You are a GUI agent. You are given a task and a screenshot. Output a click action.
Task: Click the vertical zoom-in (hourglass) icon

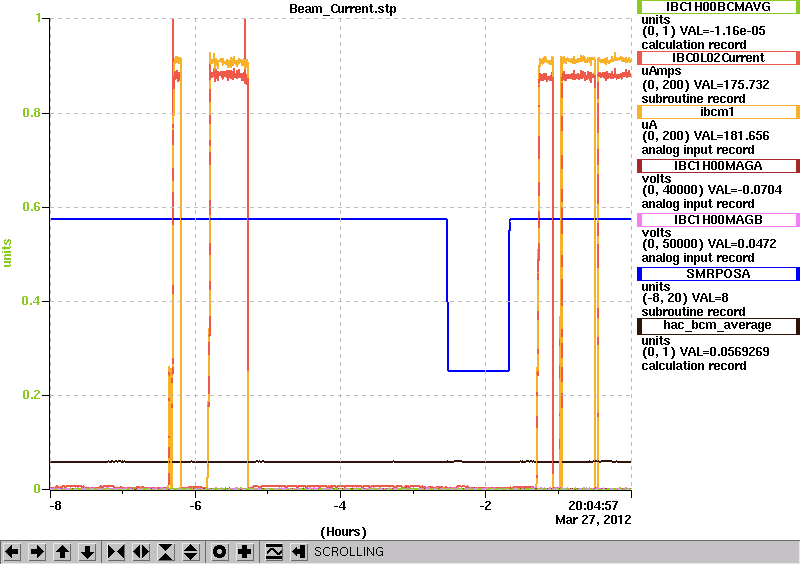click(166, 552)
